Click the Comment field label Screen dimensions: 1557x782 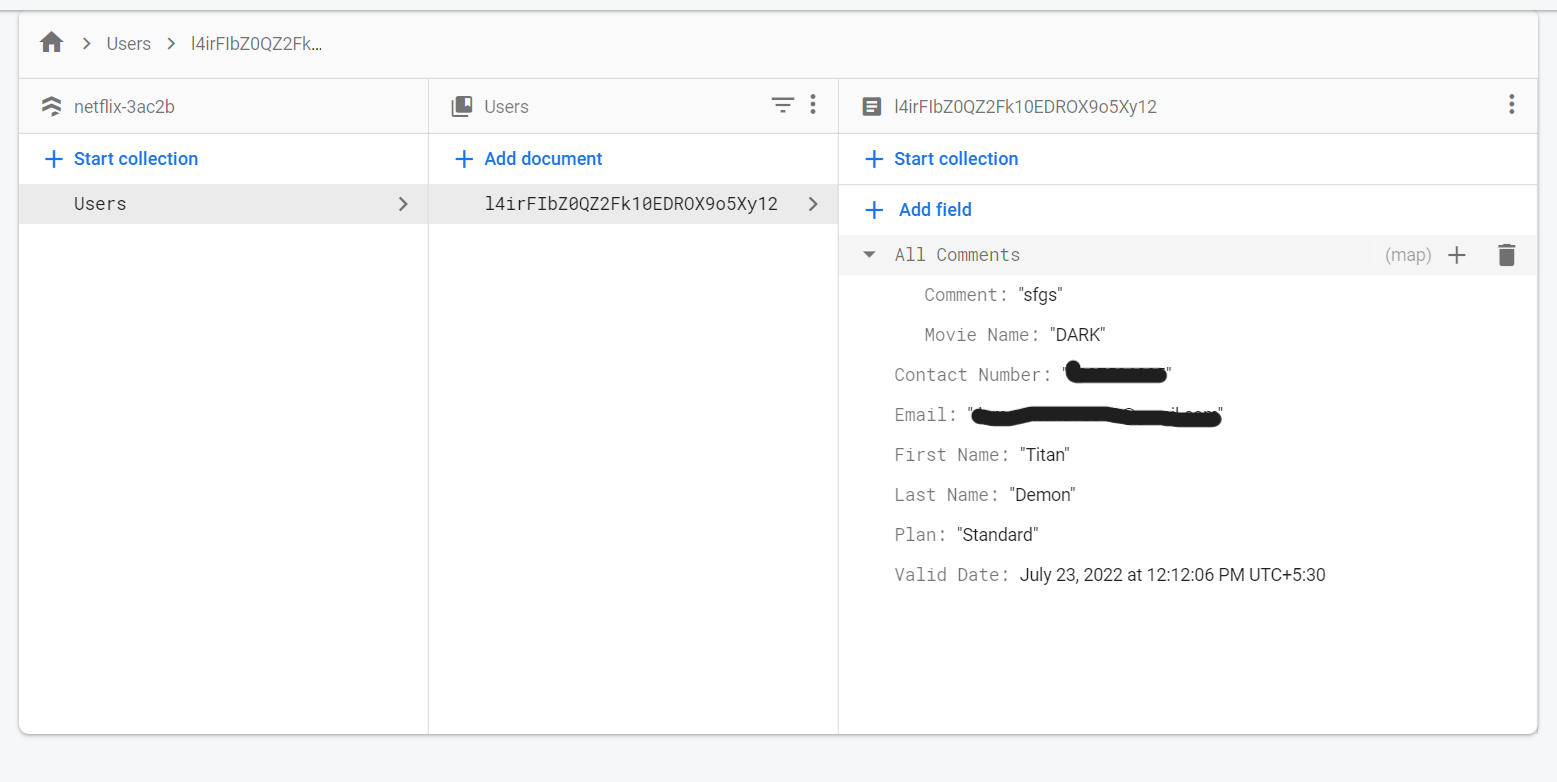pyautogui.click(x=967, y=295)
